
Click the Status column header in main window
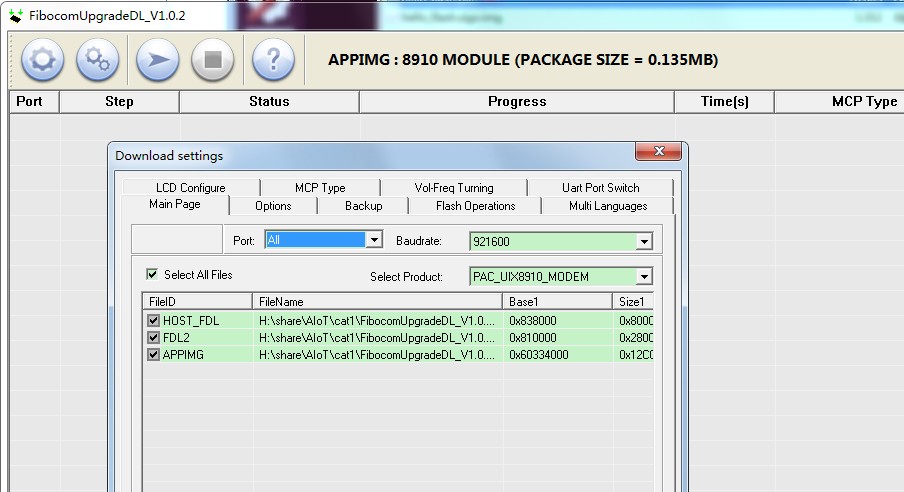tap(269, 102)
